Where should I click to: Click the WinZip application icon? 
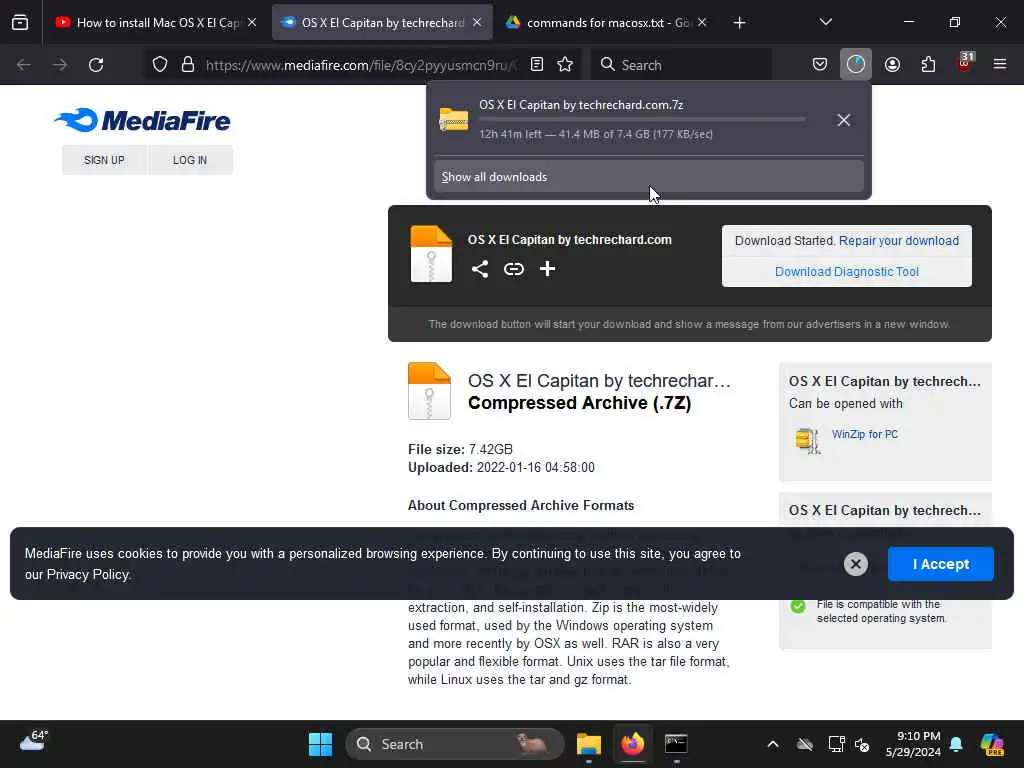(x=807, y=440)
